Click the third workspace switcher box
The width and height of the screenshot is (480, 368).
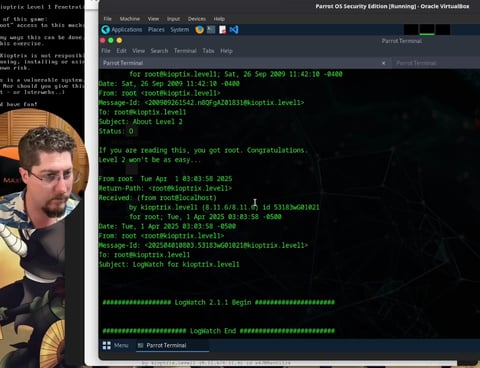pyautogui.click(x=443, y=30)
